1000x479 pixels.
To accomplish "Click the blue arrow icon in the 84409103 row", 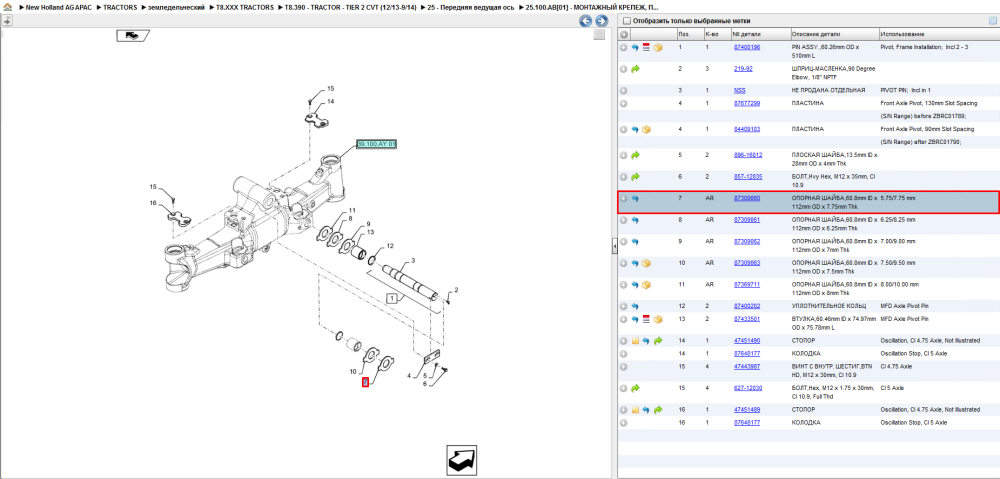I will click(x=635, y=129).
